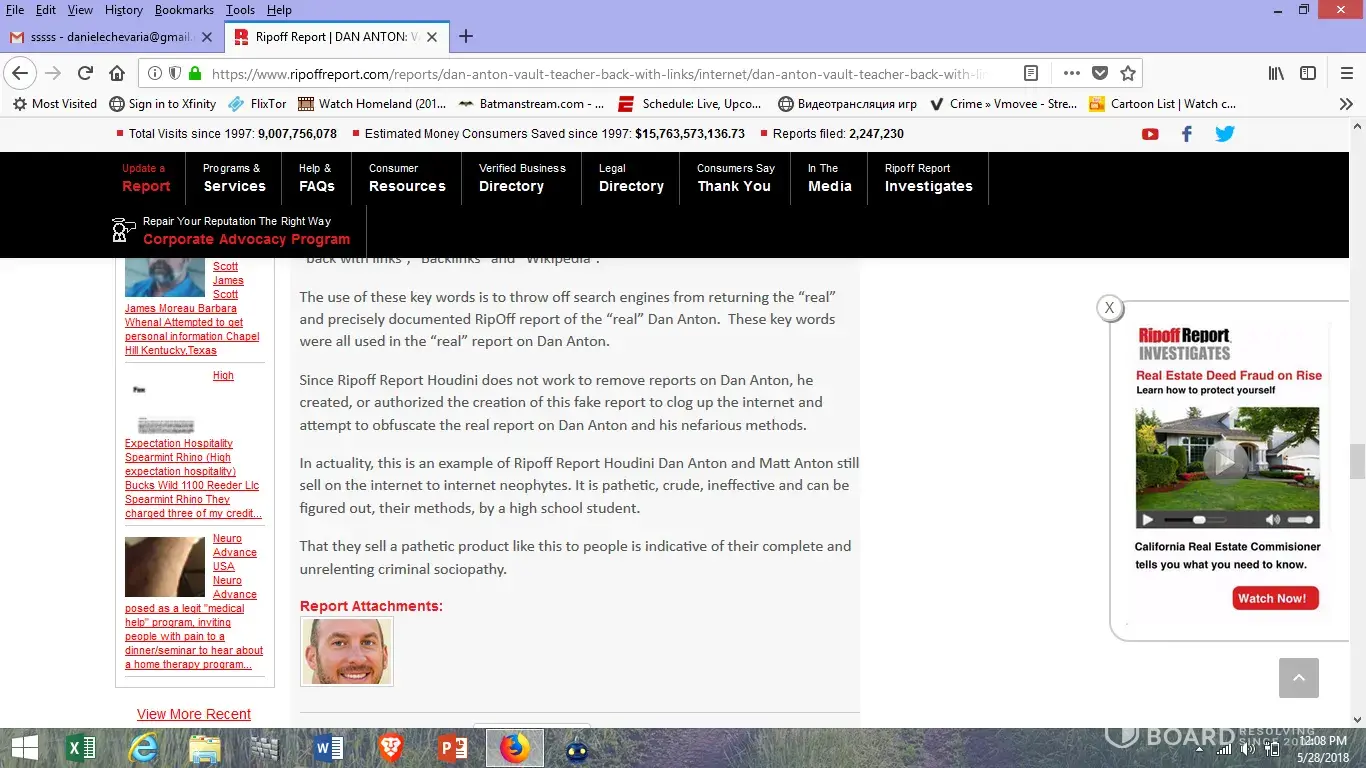Expand the Programs & Services menu
The image size is (1366, 768).
[x=234, y=178]
